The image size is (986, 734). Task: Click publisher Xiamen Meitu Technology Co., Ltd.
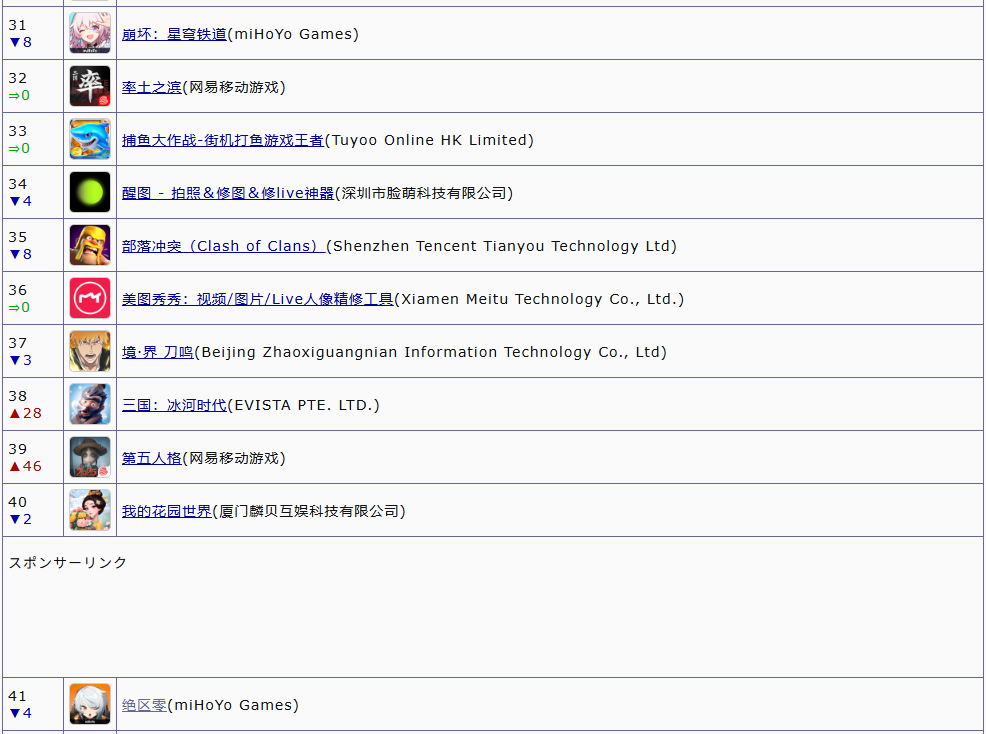(540, 299)
